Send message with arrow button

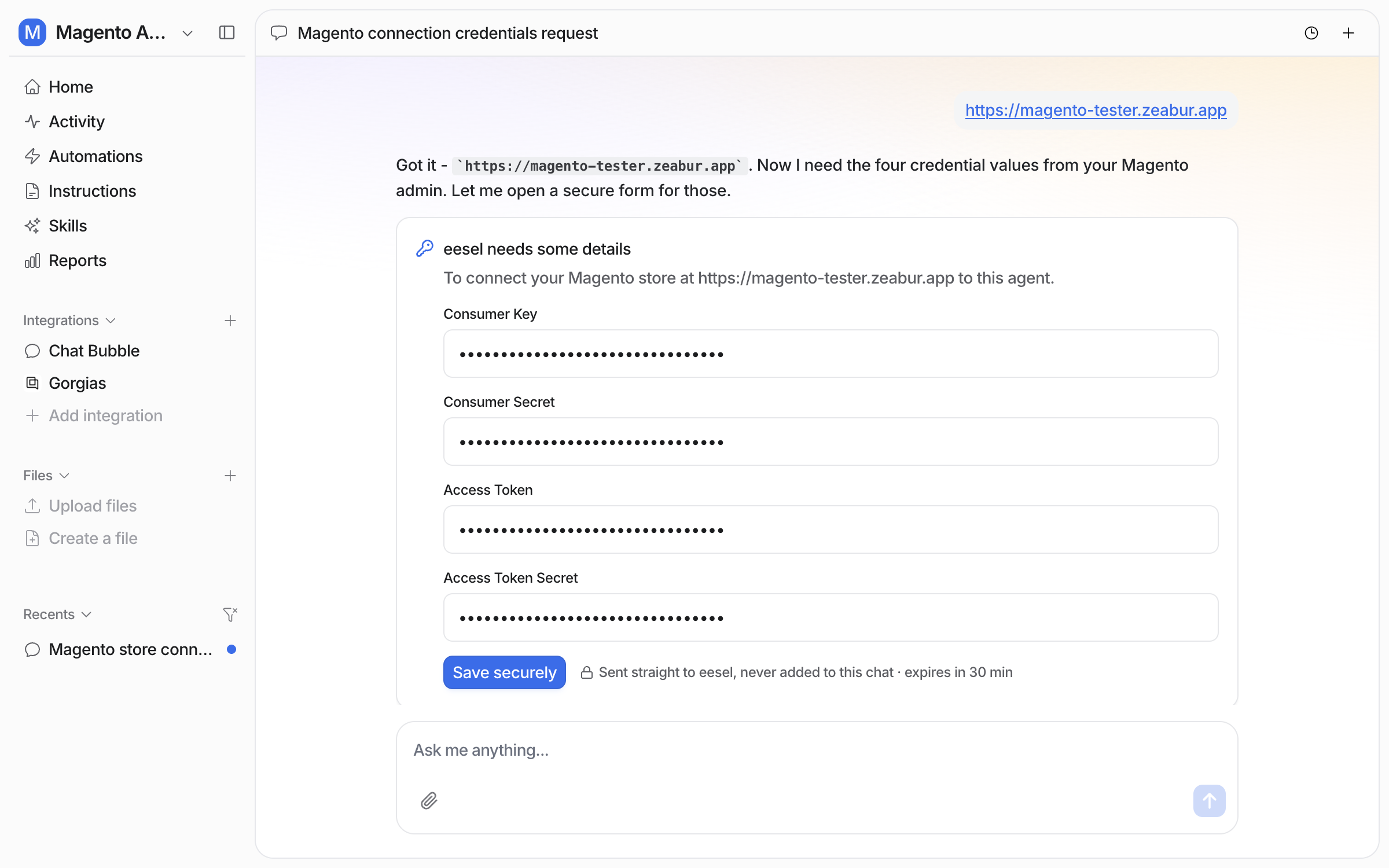1209,801
